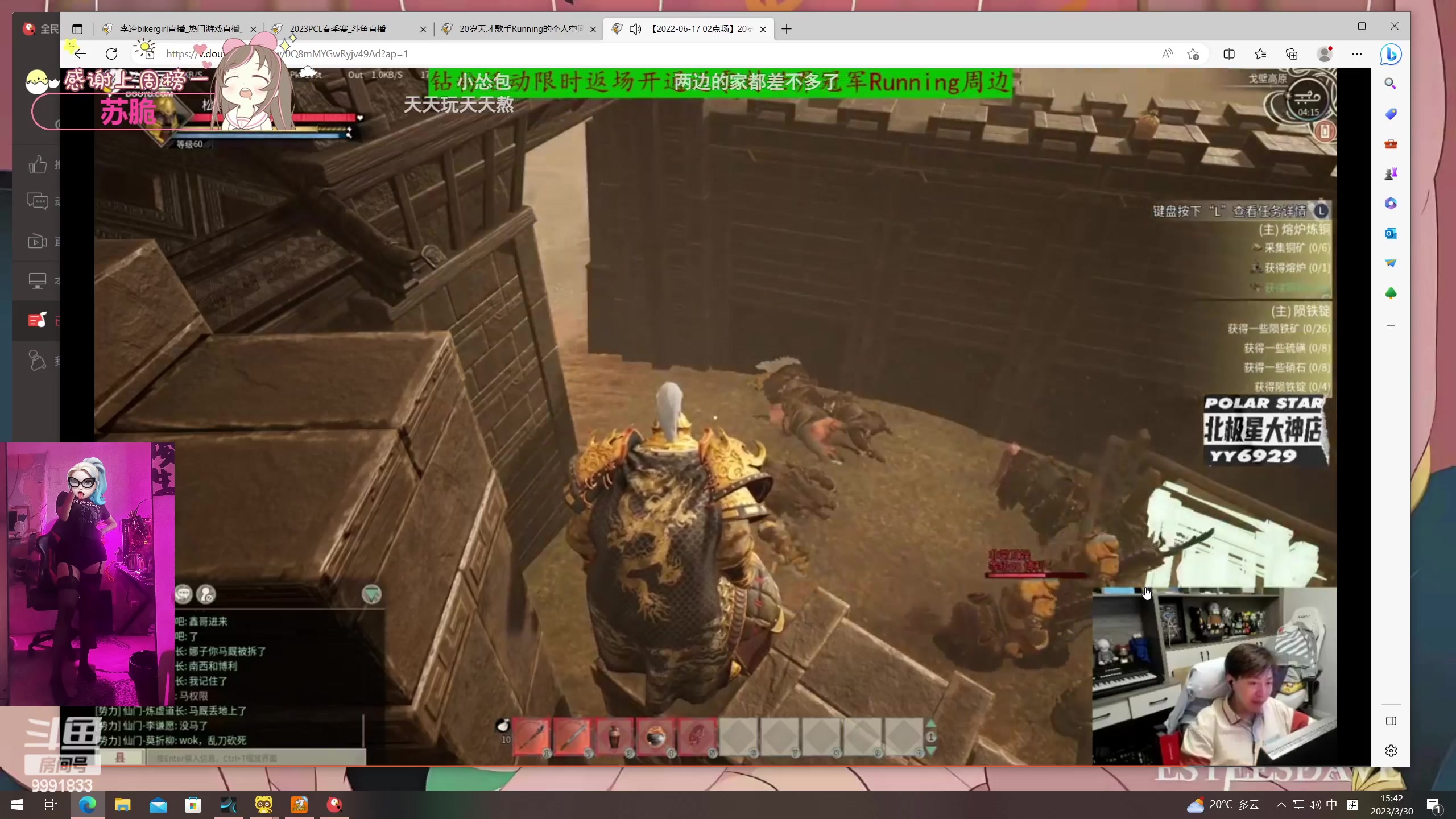Open Windows Start menu

pyautogui.click(x=17, y=805)
